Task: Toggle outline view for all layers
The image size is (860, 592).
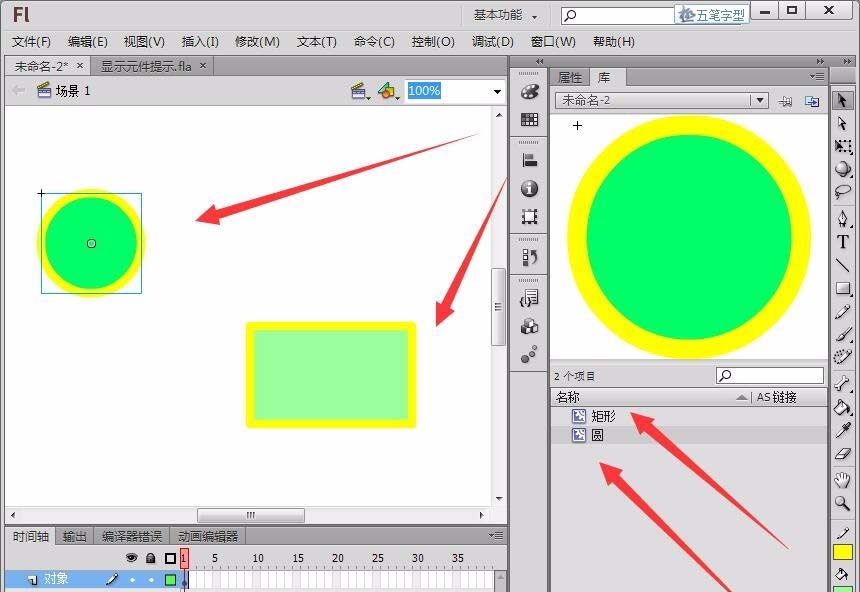Action: tap(170, 559)
